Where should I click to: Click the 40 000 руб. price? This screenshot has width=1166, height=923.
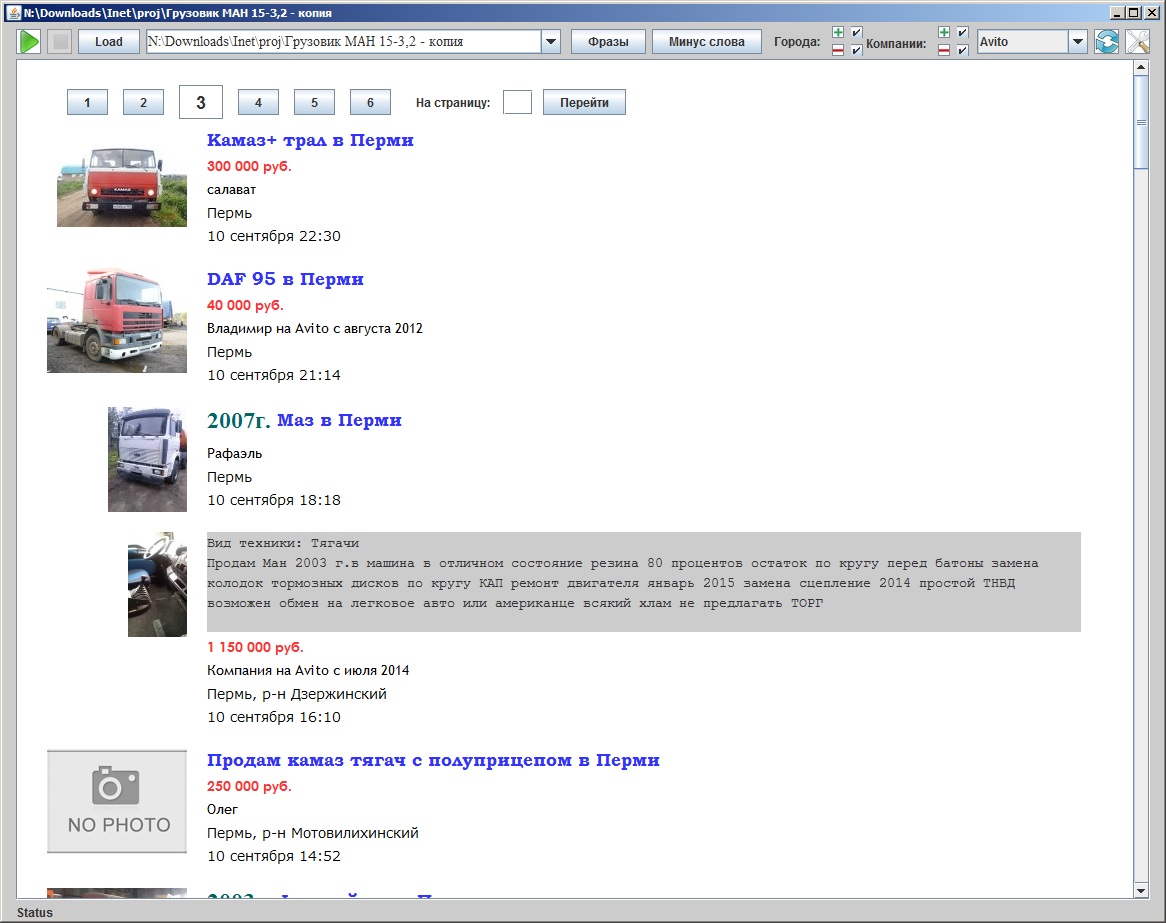[245, 305]
